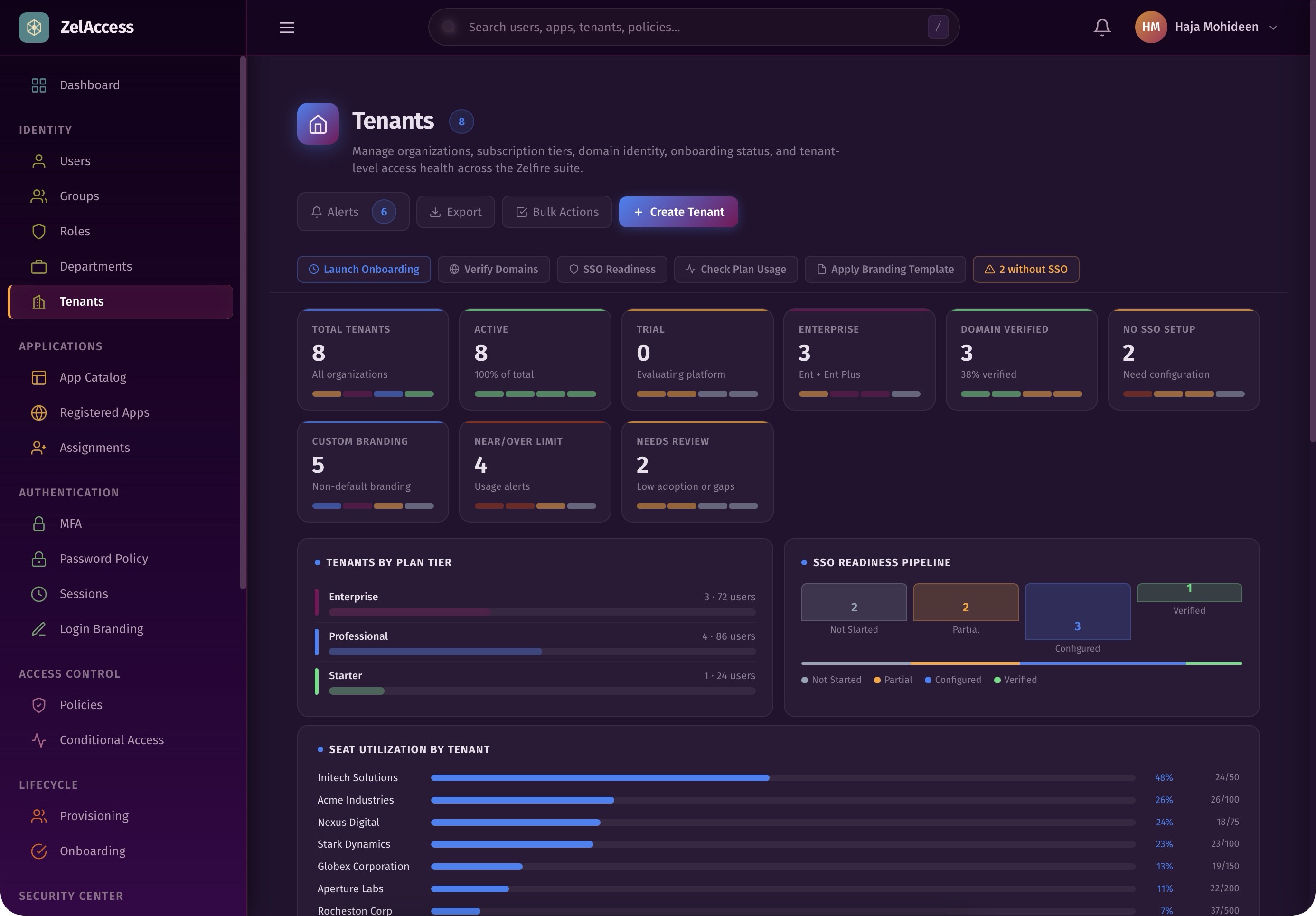Open Sessions under Authentication
The image size is (1316, 916).
pos(84,593)
